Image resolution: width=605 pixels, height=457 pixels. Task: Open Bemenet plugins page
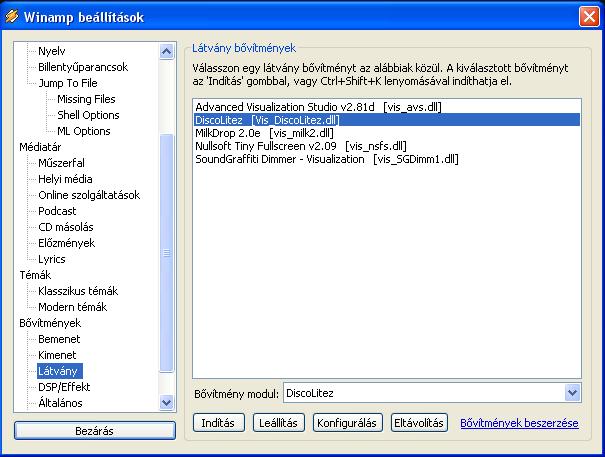click(x=59, y=339)
